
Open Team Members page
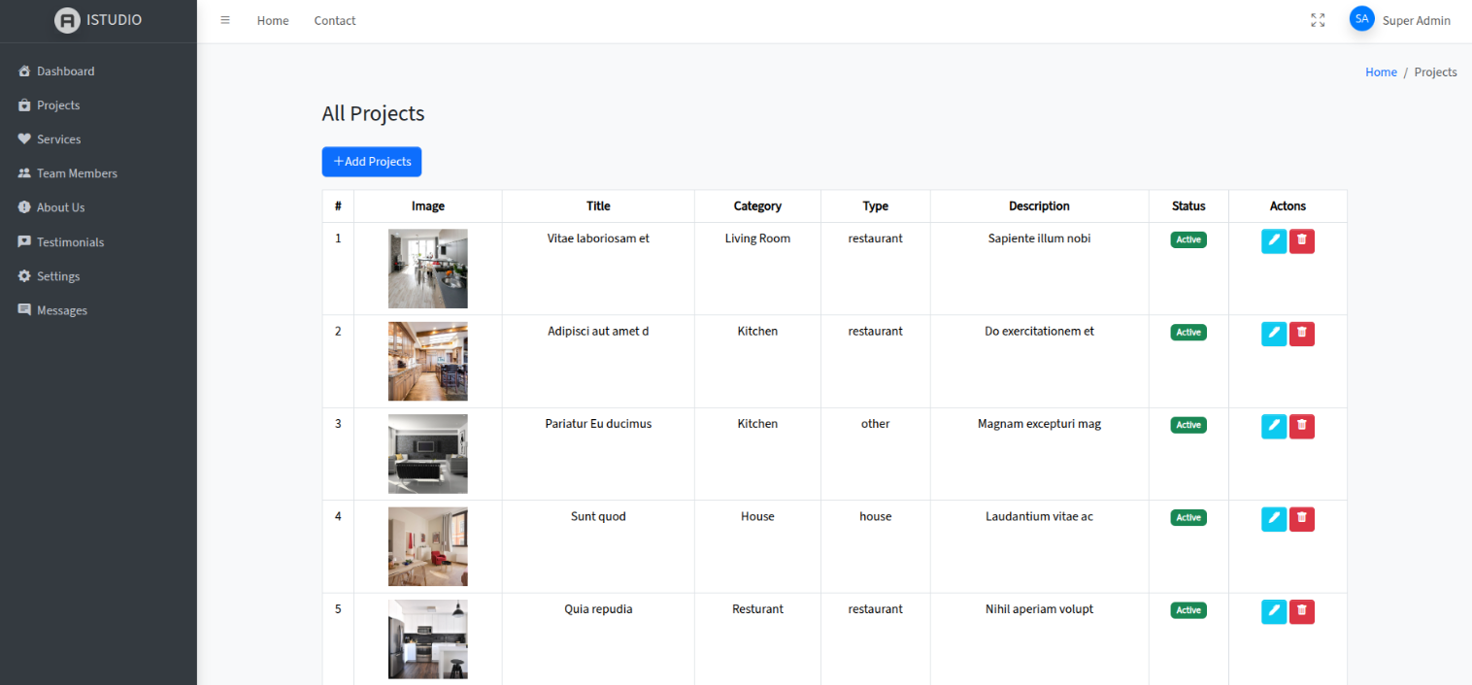tap(76, 173)
